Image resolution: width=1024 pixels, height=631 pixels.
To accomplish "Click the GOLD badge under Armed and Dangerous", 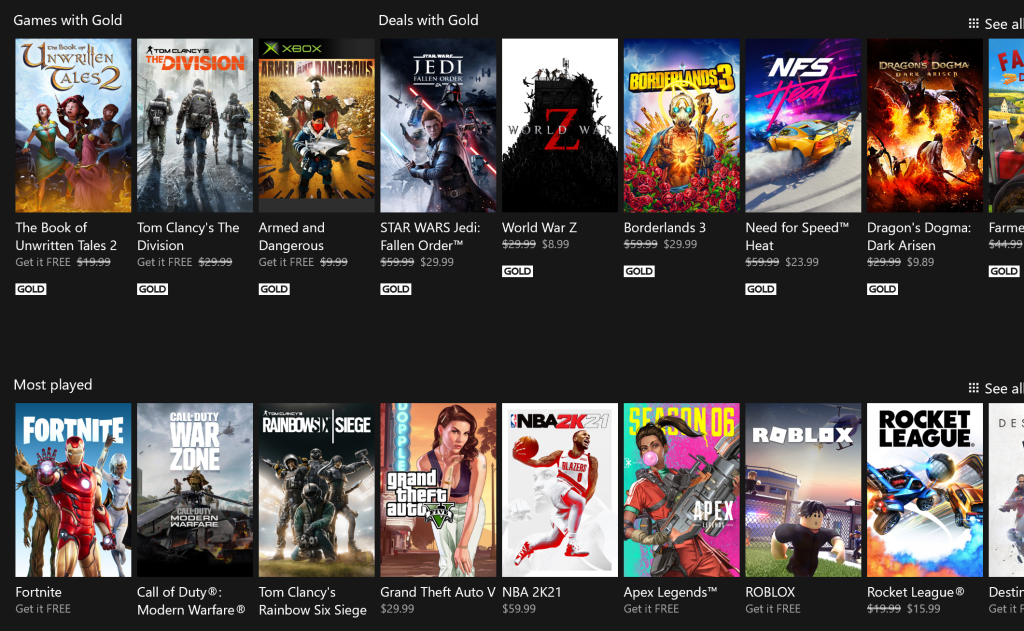I will (274, 289).
